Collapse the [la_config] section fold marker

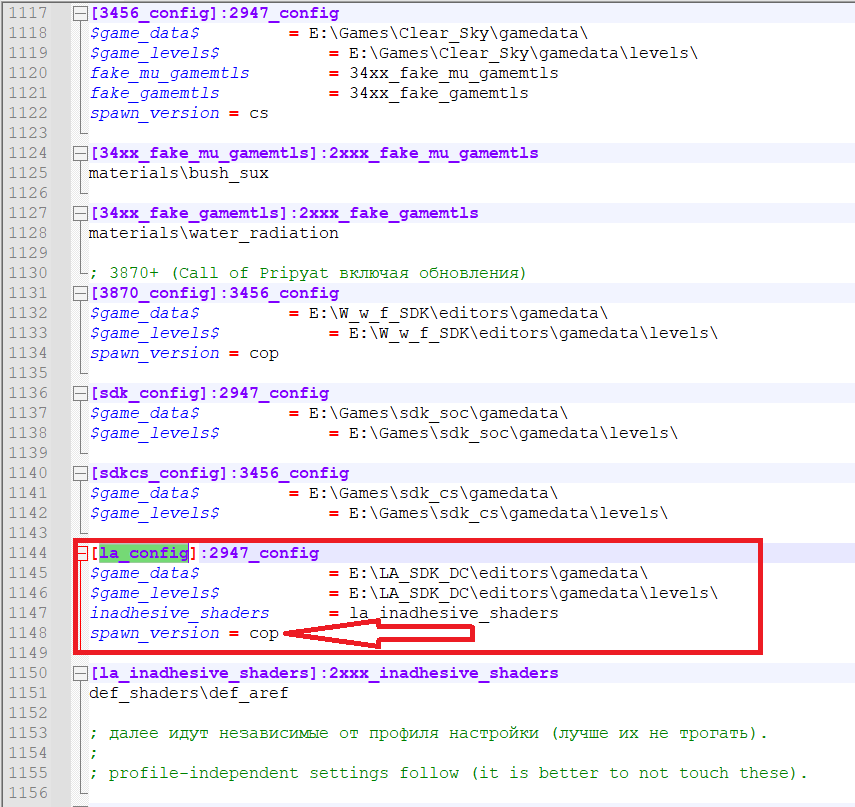[81, 554]
